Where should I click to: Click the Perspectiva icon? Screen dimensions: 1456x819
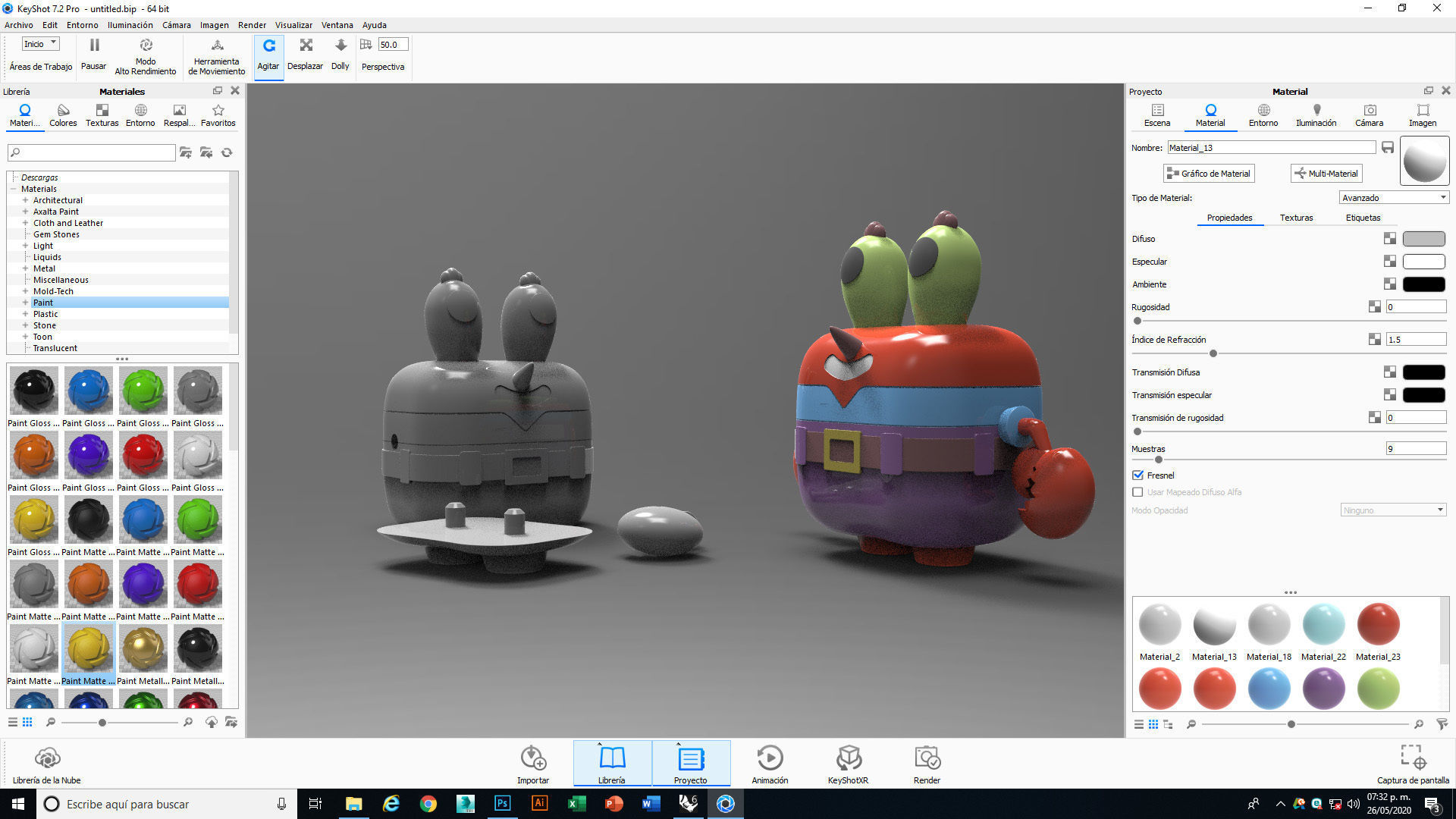[366, 45]
